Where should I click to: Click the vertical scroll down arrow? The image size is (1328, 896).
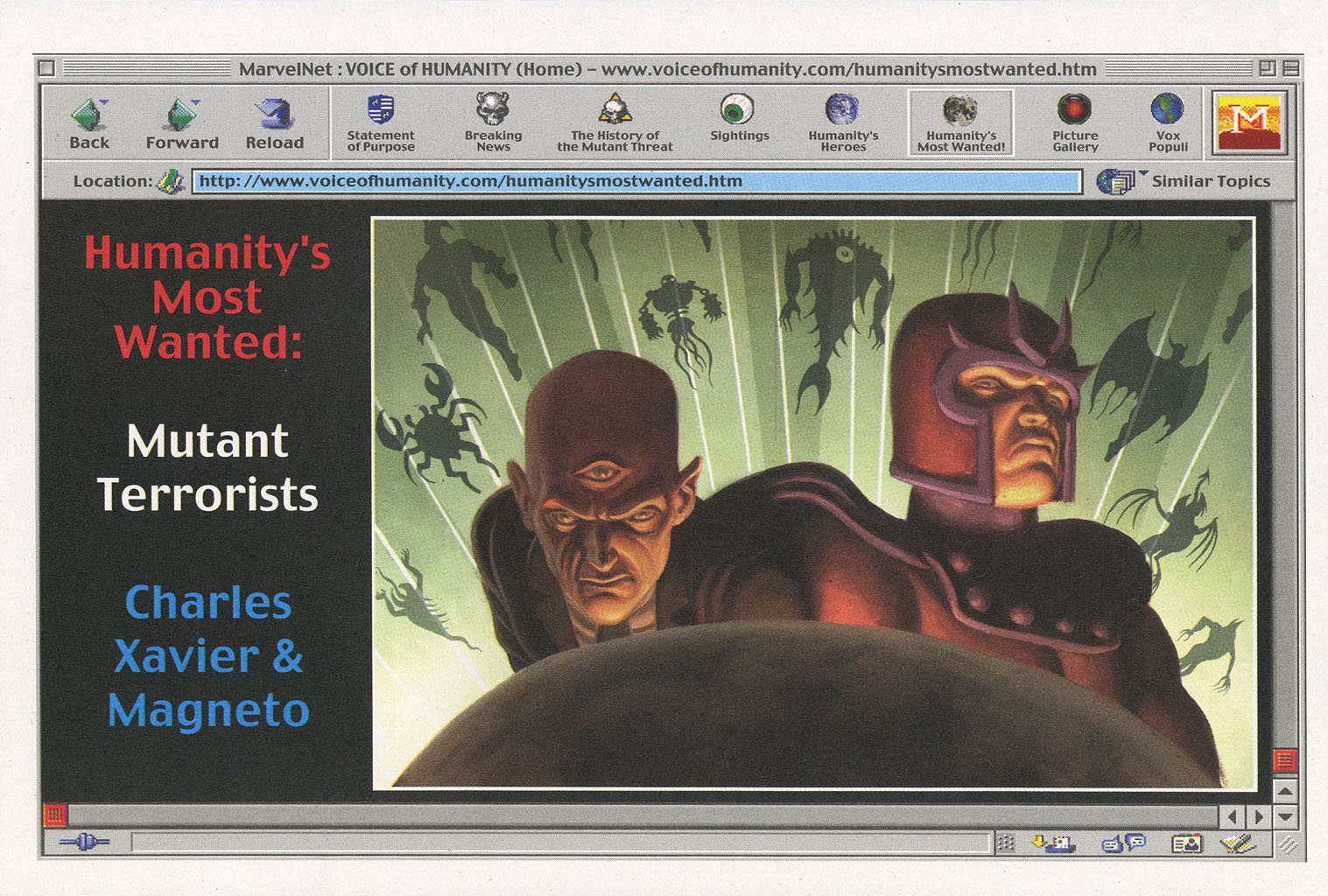[x=1284, y=815]
